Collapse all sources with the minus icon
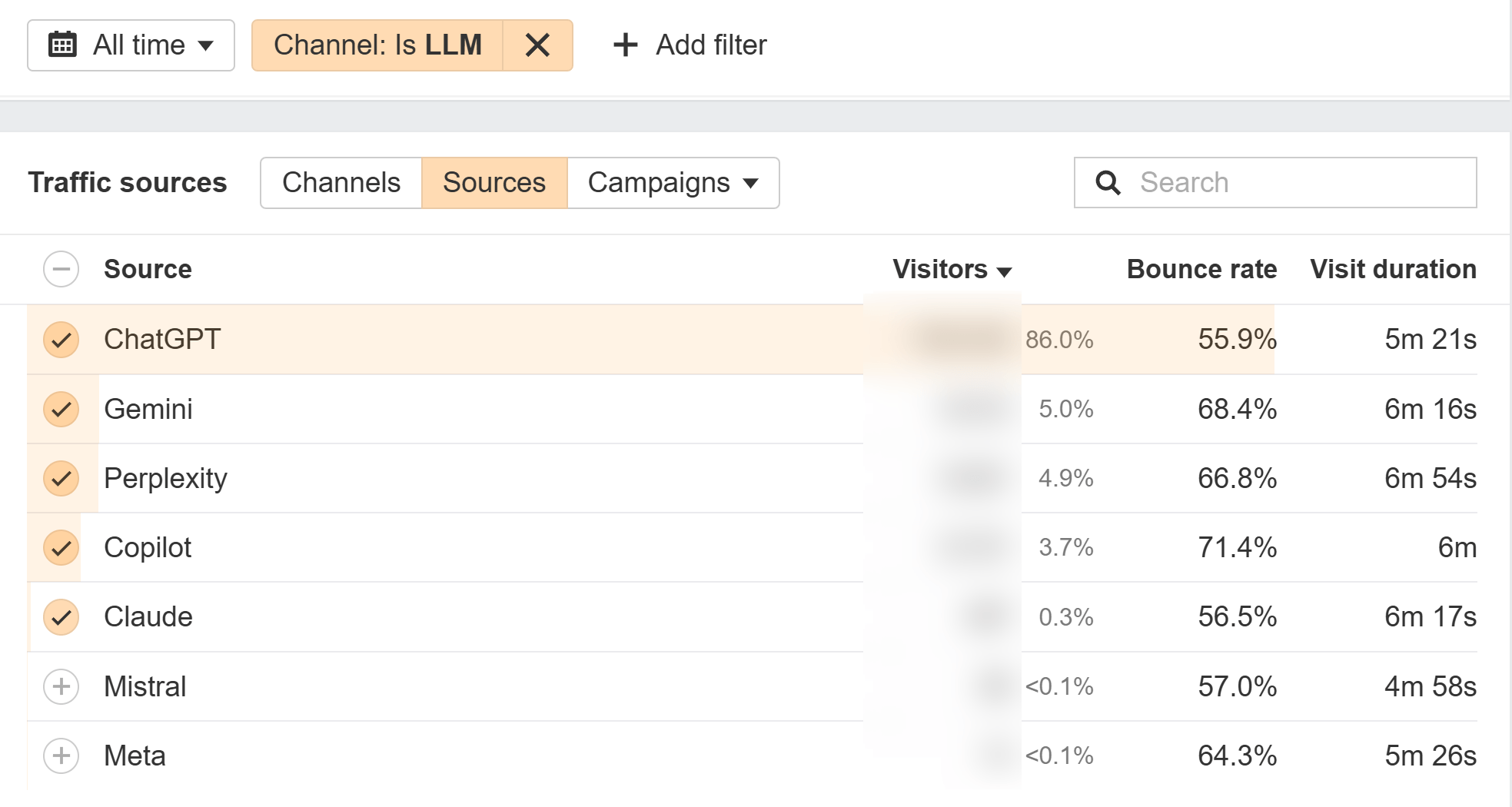Screen dimensions: 1512x807 click(x=61, y=269)
